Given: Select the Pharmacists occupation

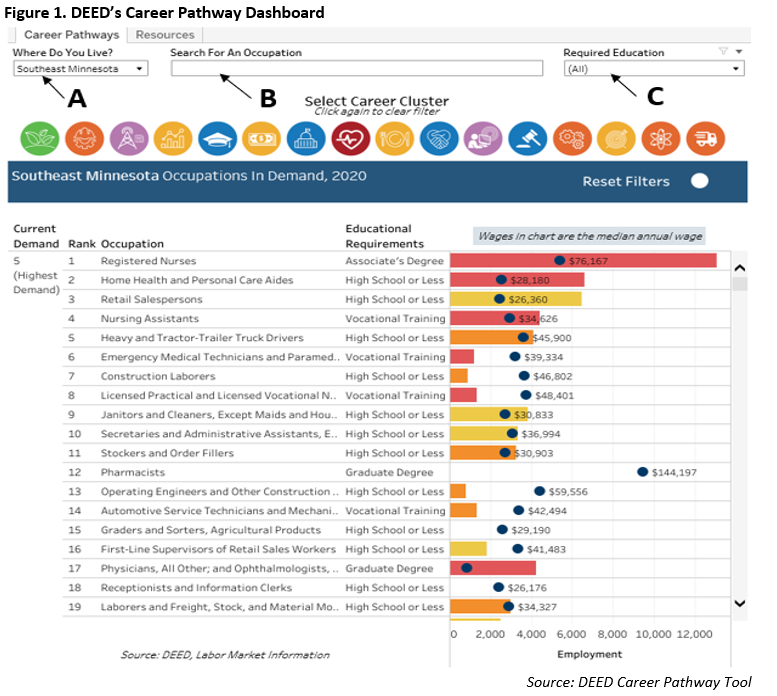Looking at the screenshot, I should pos(133,473).
